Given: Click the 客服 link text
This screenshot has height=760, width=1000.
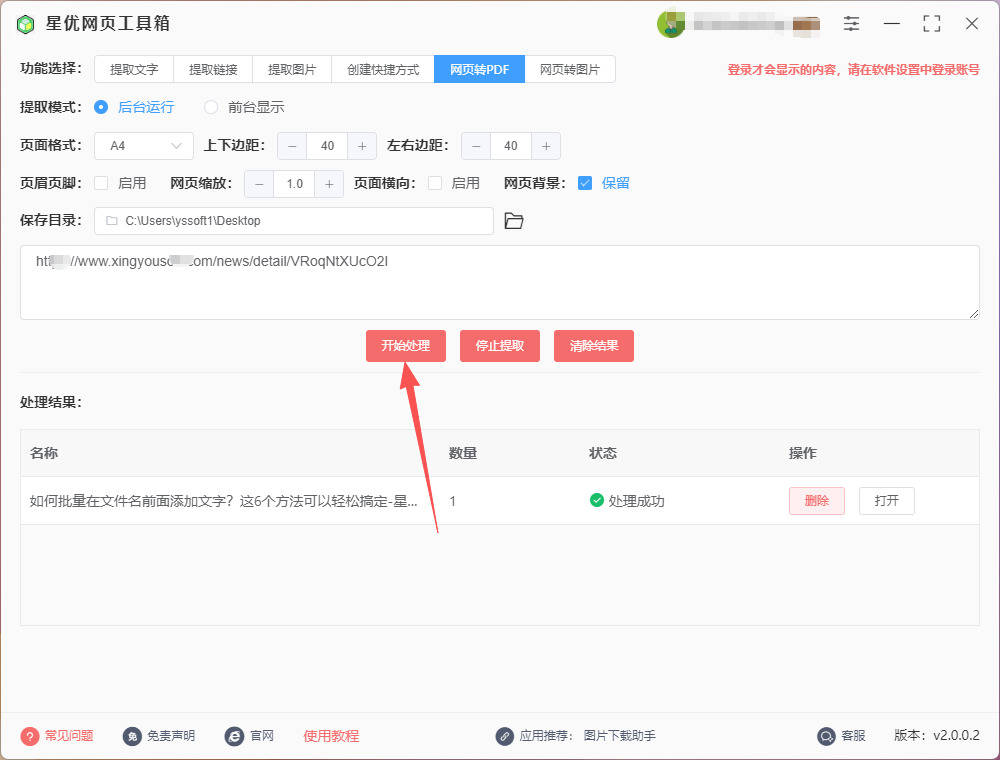Looking at the screenshot, I should point(853,736).
